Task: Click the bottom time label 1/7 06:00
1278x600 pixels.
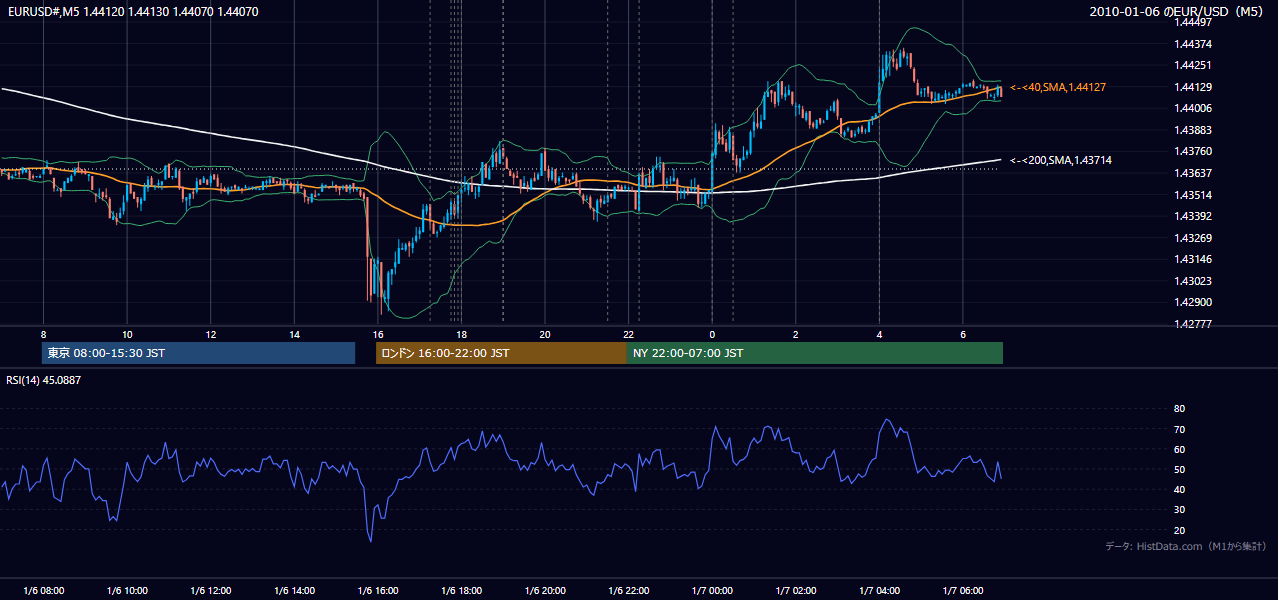Action: pos(963,591)
